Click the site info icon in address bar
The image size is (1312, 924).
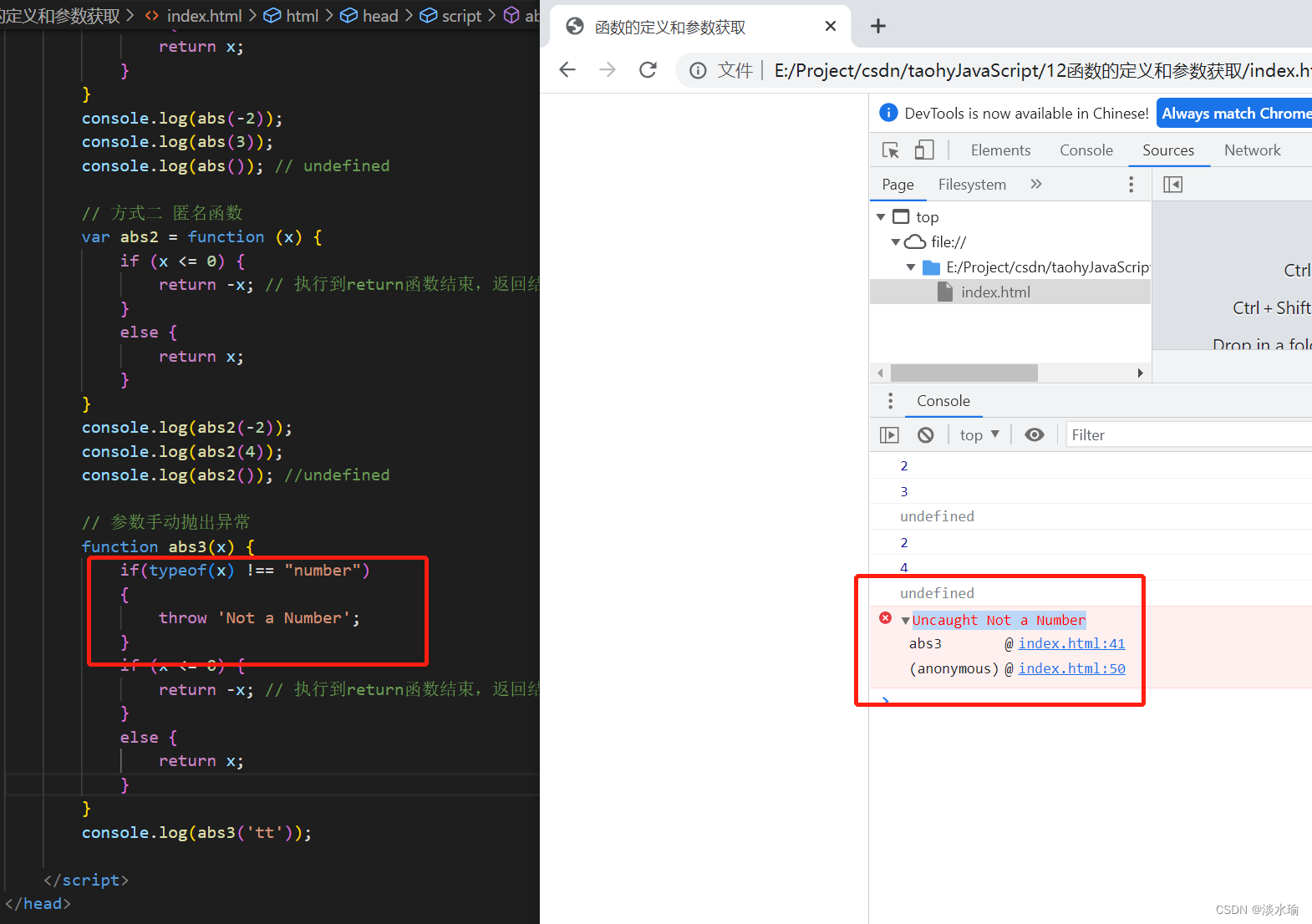click(x=698, y=70)
